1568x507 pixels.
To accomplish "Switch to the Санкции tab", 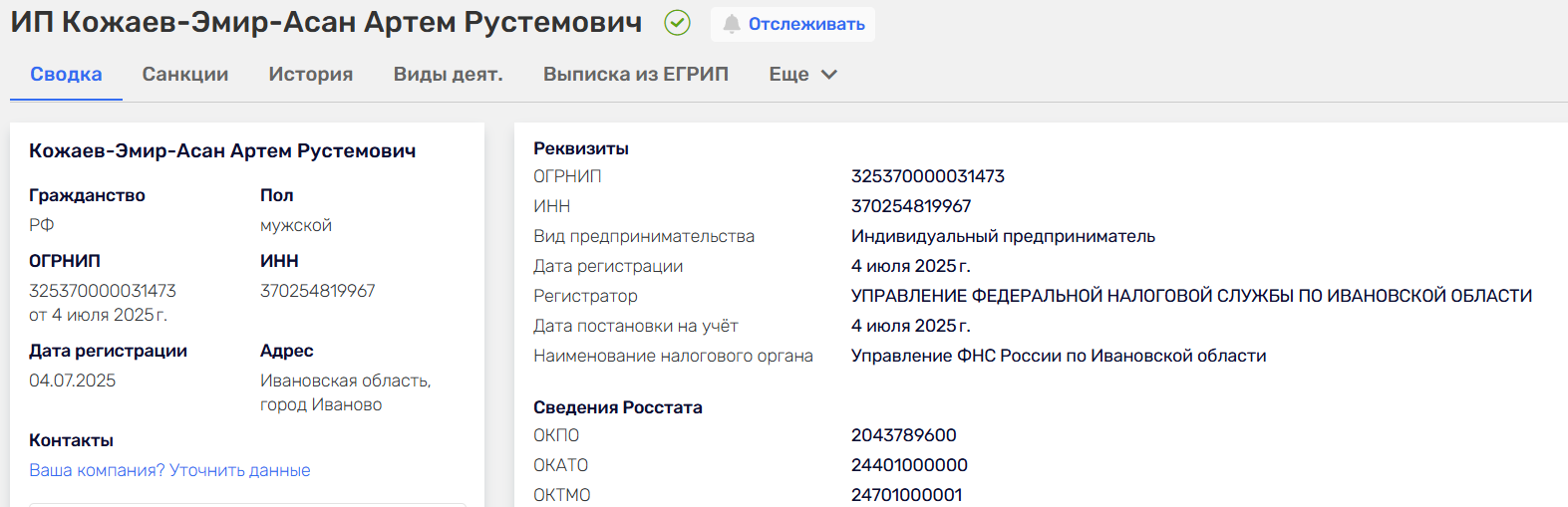I will tap(185, 75).
